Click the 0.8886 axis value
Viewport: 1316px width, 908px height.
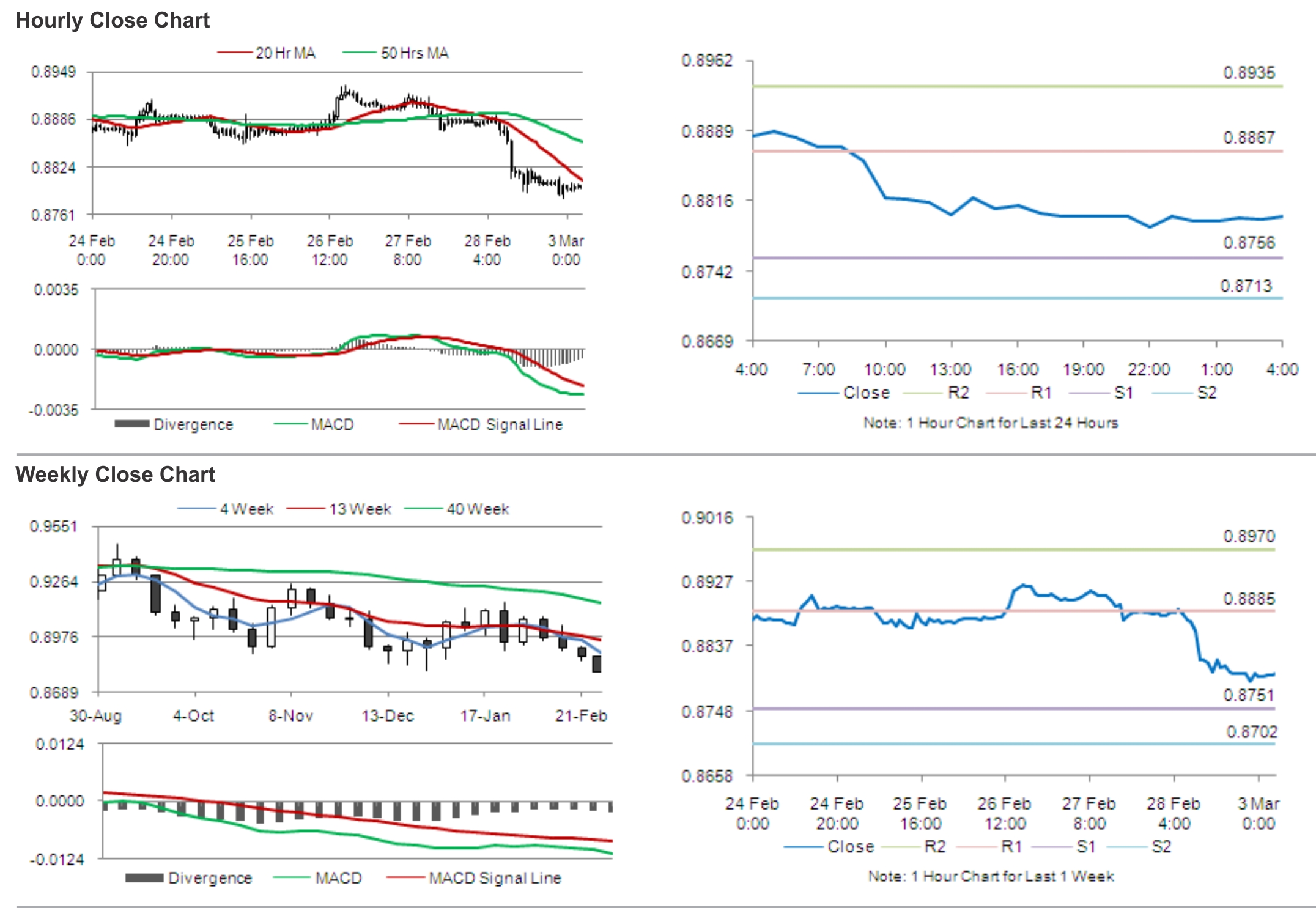[54, 119]
